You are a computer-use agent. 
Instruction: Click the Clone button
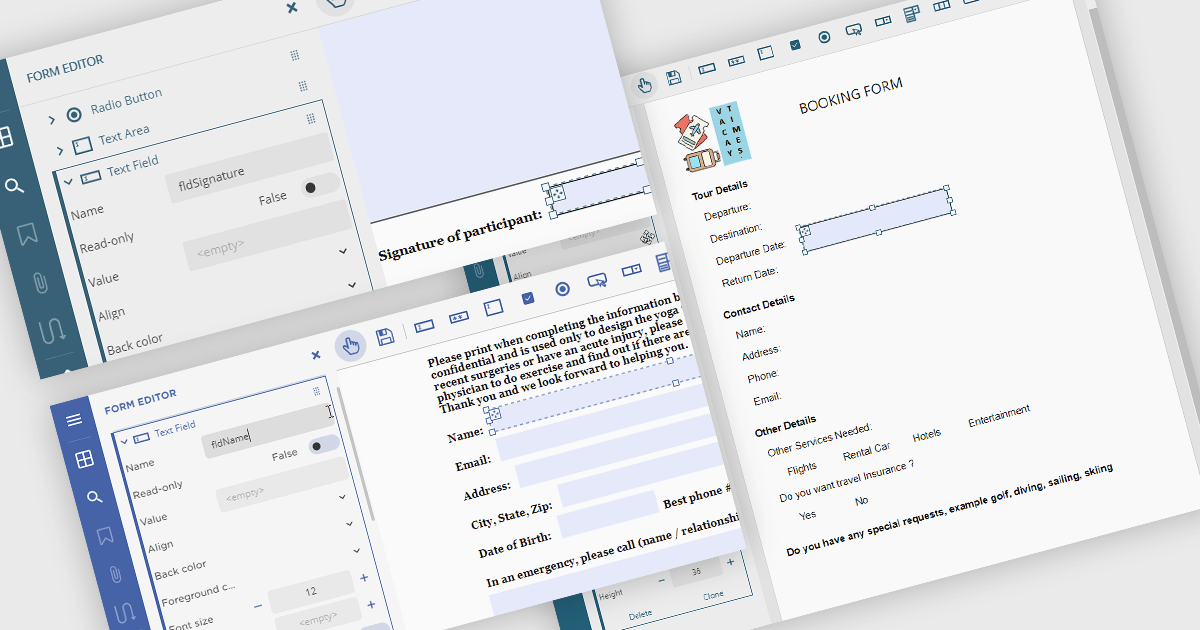[x=713, y=595]
